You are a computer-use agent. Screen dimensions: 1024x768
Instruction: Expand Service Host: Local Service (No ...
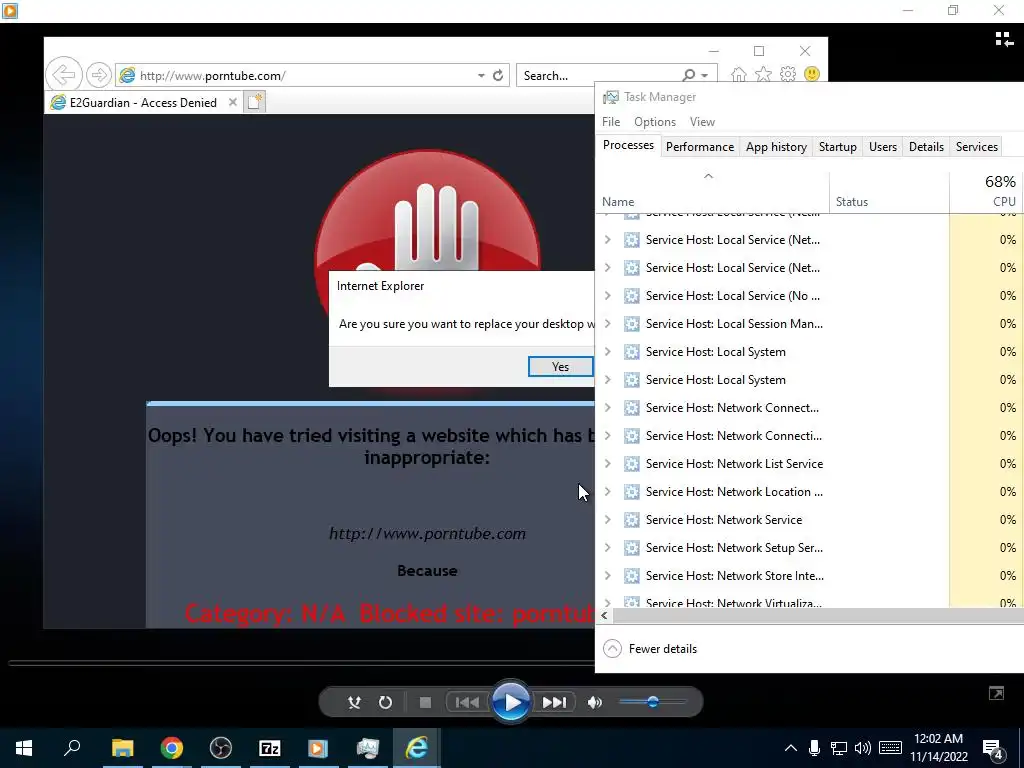[x=607, y=296]
